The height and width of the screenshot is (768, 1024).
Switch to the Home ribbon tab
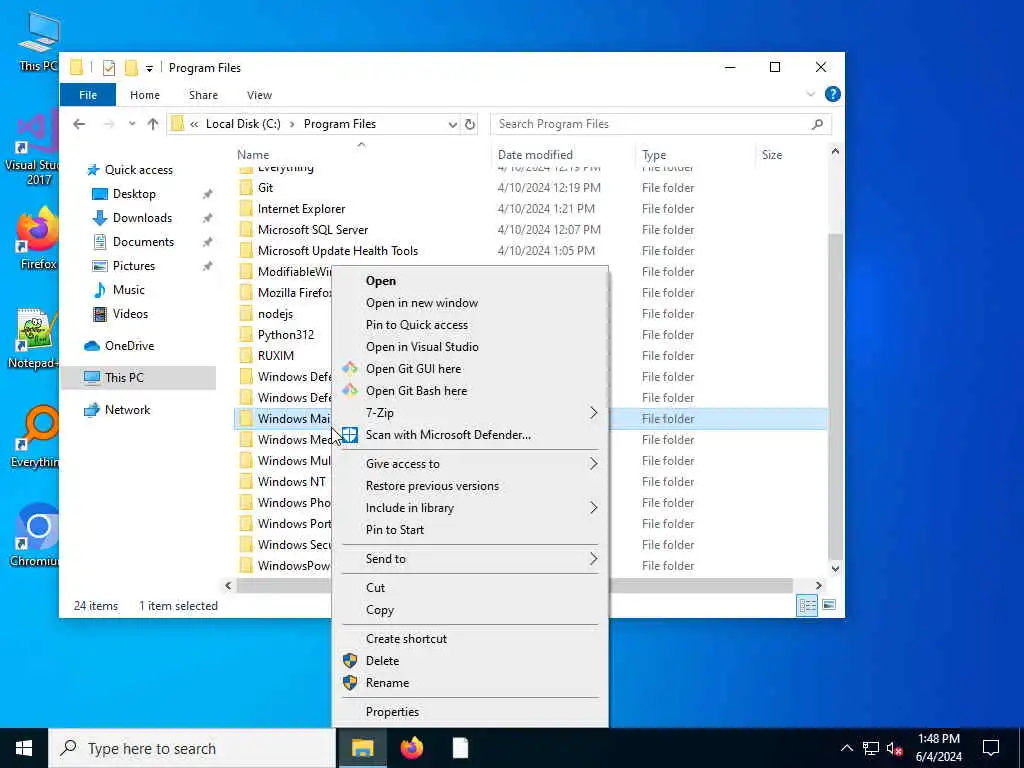pyautogui.click(x=144, y=95)
